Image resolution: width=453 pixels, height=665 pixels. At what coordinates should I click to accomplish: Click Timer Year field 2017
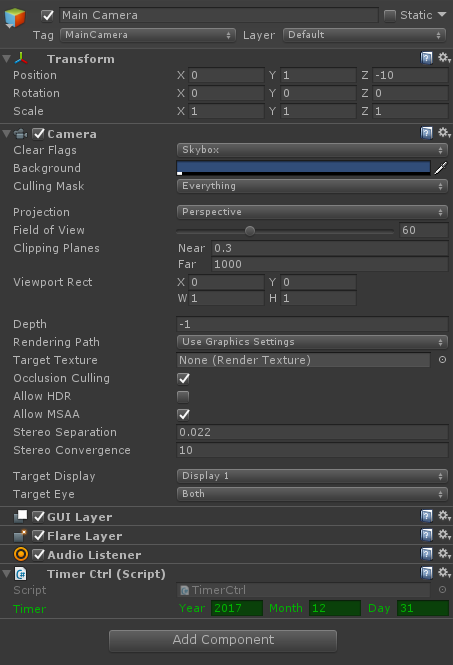tap(237, 608)
